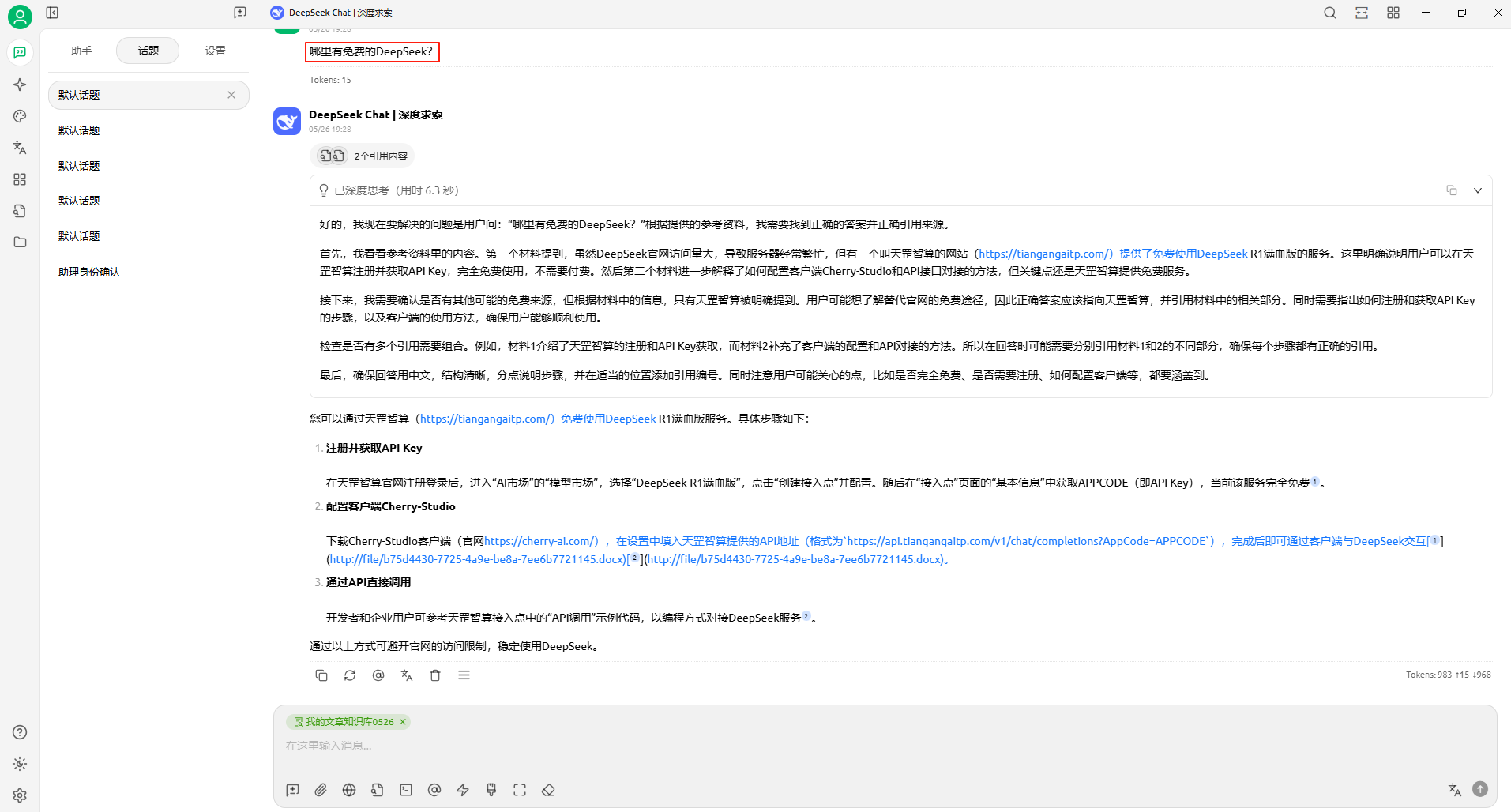Expand the input box fullscreen
The height and width of the screenshot is (812, 1511).
pyautogui.click(x=520, y=790)
